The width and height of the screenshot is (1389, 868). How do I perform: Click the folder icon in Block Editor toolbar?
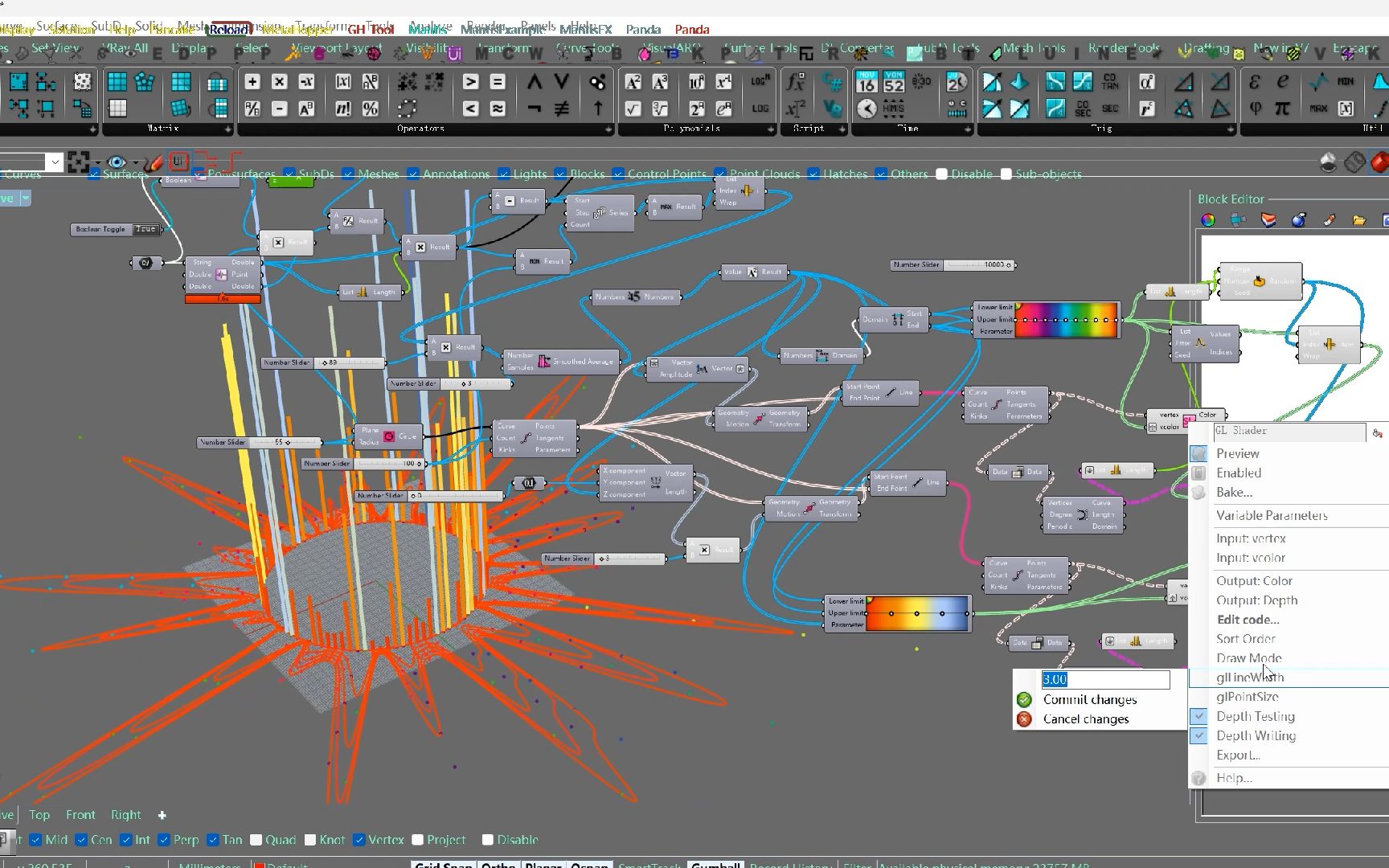click(x=1359, y=220)
